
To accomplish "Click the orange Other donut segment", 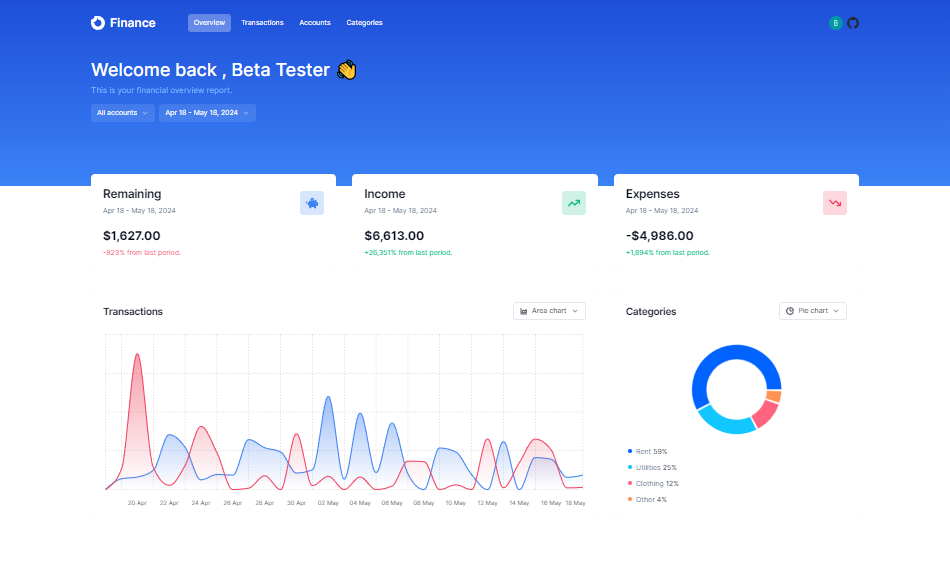I will click(x=774, y=396).
